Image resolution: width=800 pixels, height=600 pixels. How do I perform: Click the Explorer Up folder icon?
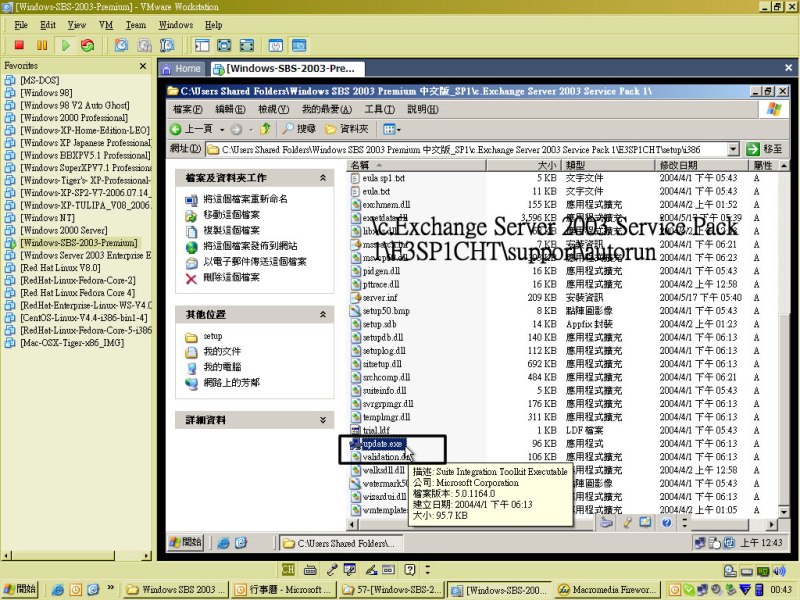click(265, 129)
